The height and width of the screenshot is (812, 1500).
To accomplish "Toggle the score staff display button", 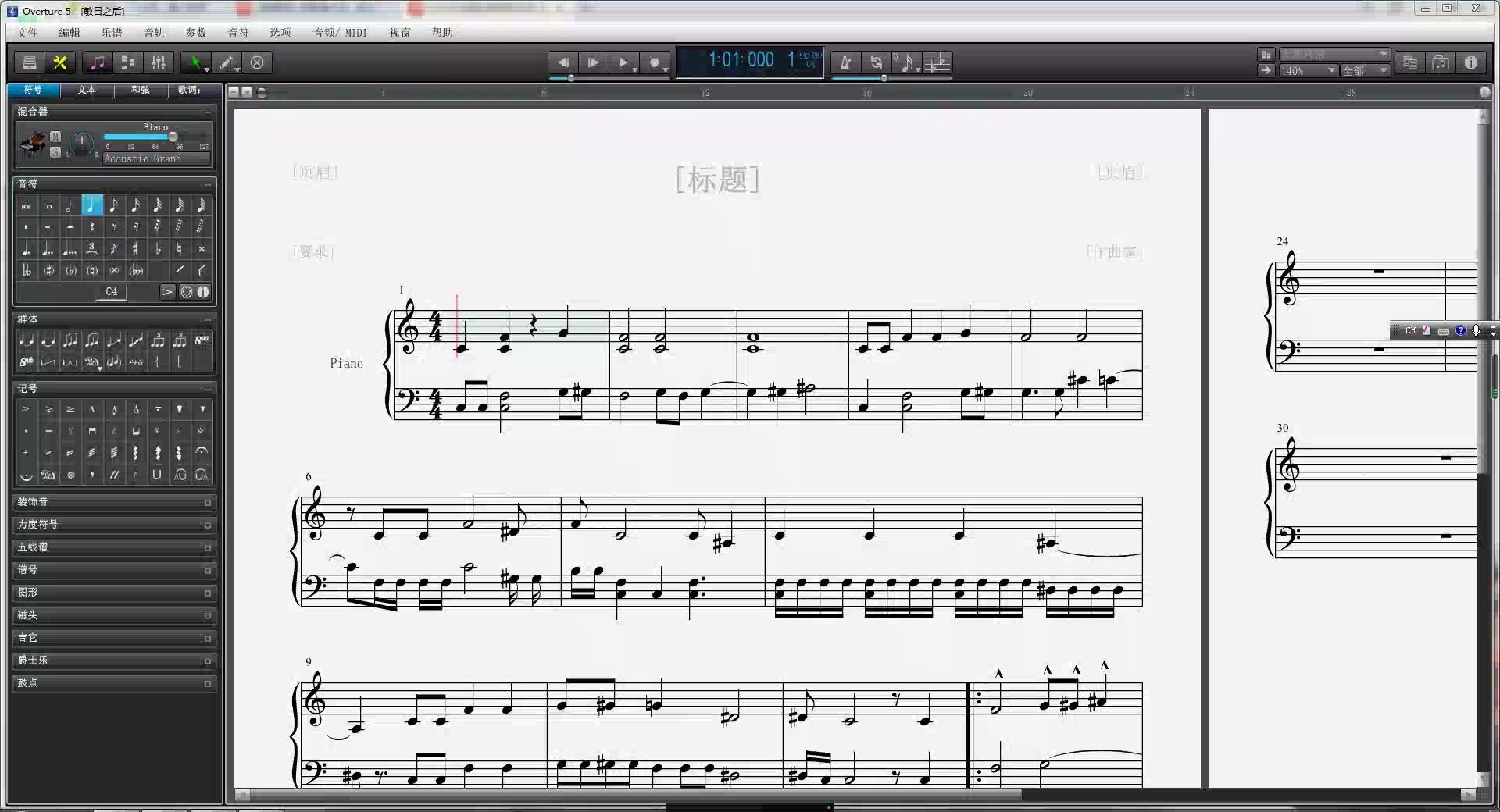I will pos(937,62).
